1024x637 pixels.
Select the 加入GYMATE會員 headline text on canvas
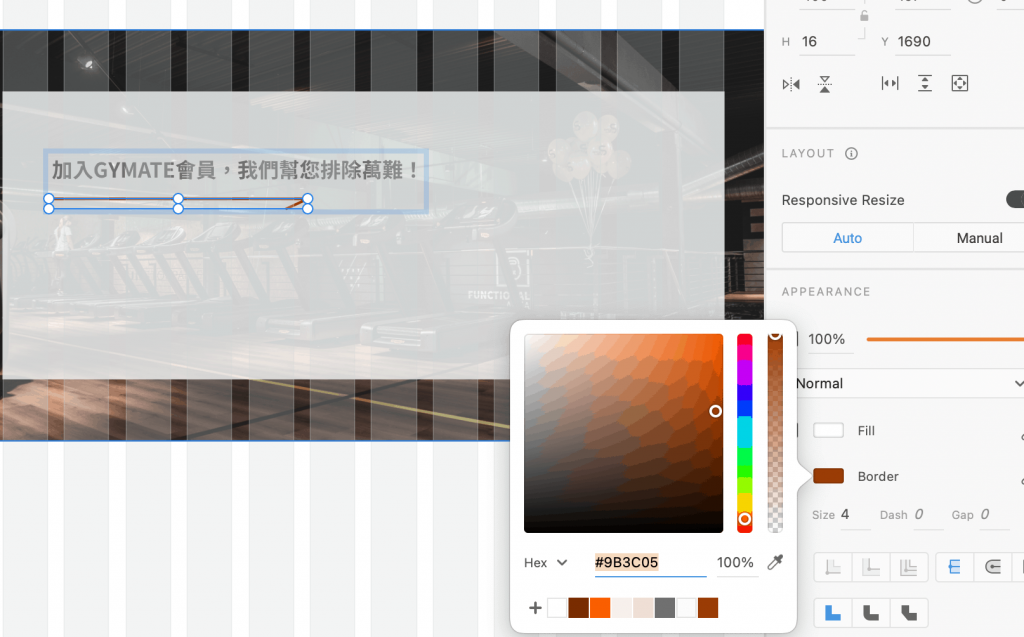(x=236, y=171)
